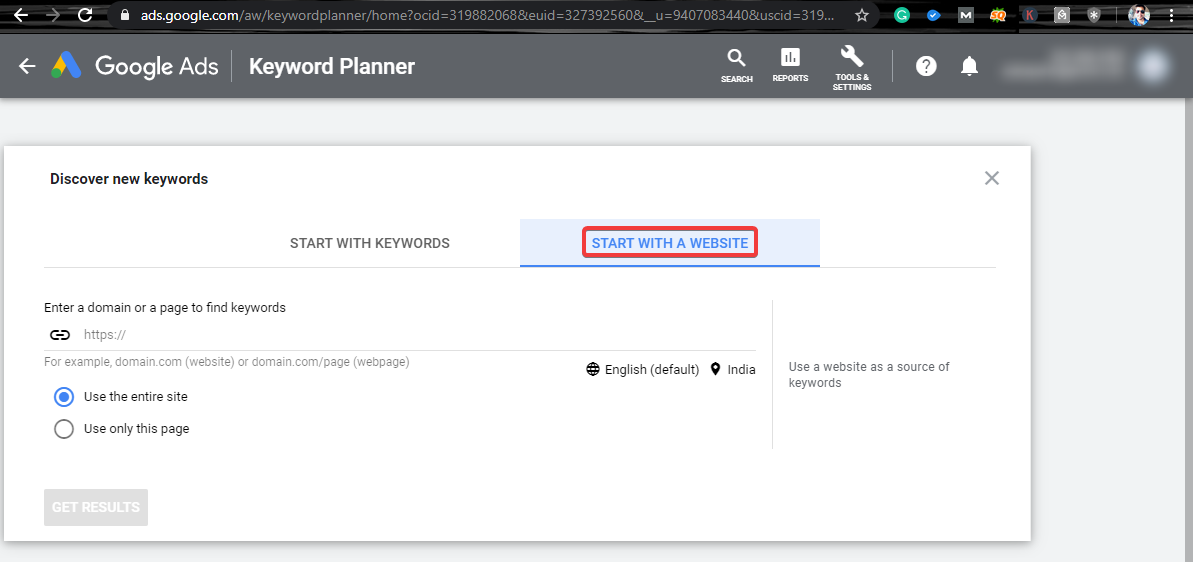The width and height of the screenshot is (1193, 562).
Task: Click the link icon beside the URL field
Action: click(60, 335)
